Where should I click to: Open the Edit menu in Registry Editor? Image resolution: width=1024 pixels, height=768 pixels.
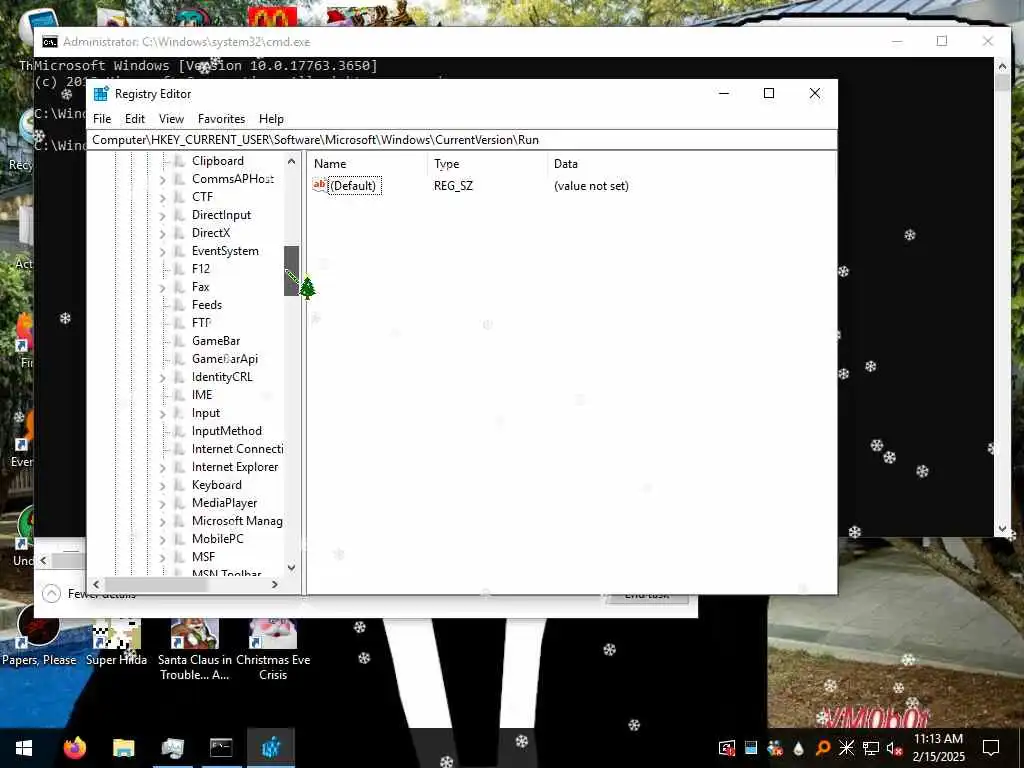pos(135,119)
